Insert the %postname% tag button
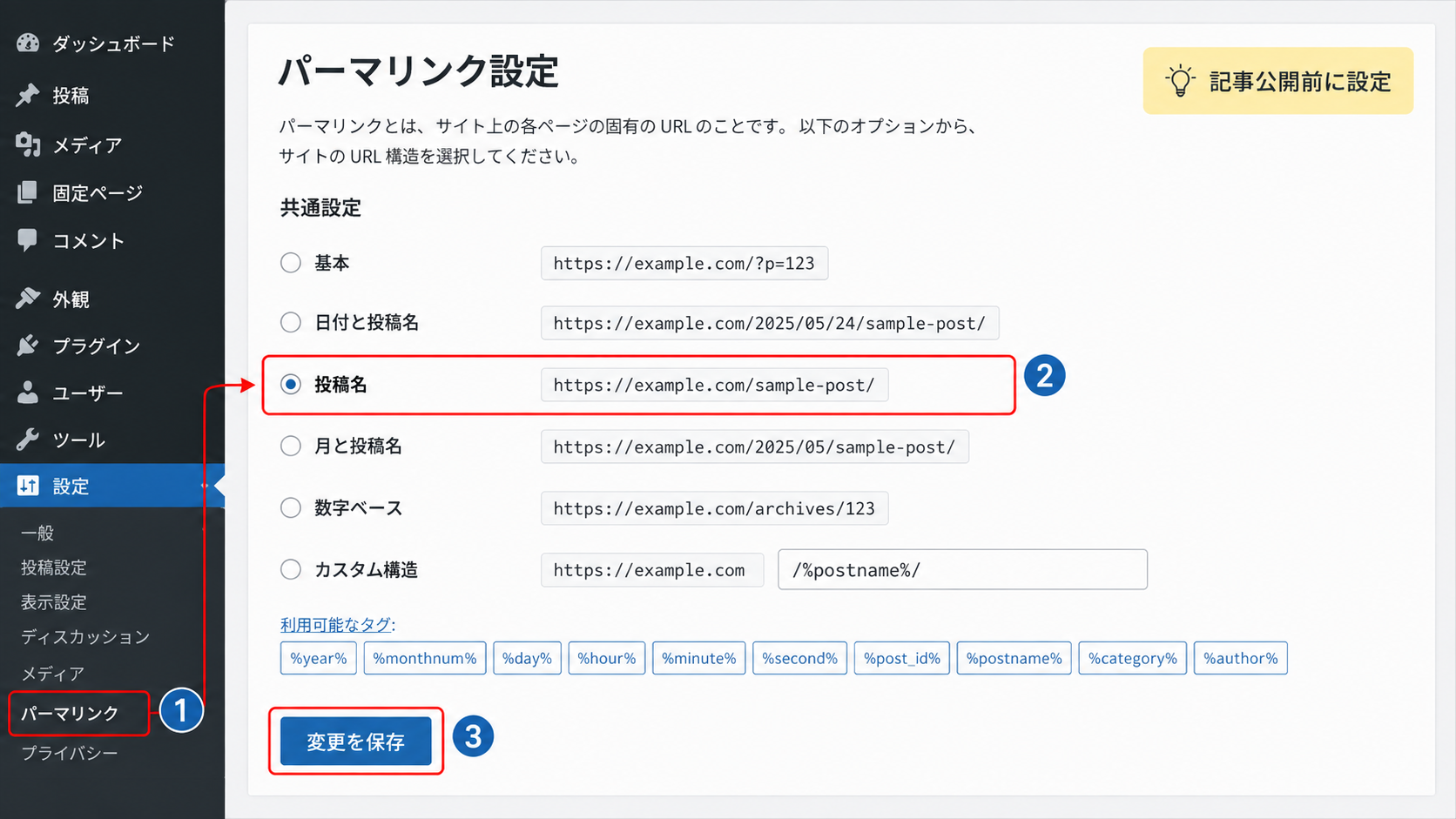 pyautogui.click(x=1014, y=658)
